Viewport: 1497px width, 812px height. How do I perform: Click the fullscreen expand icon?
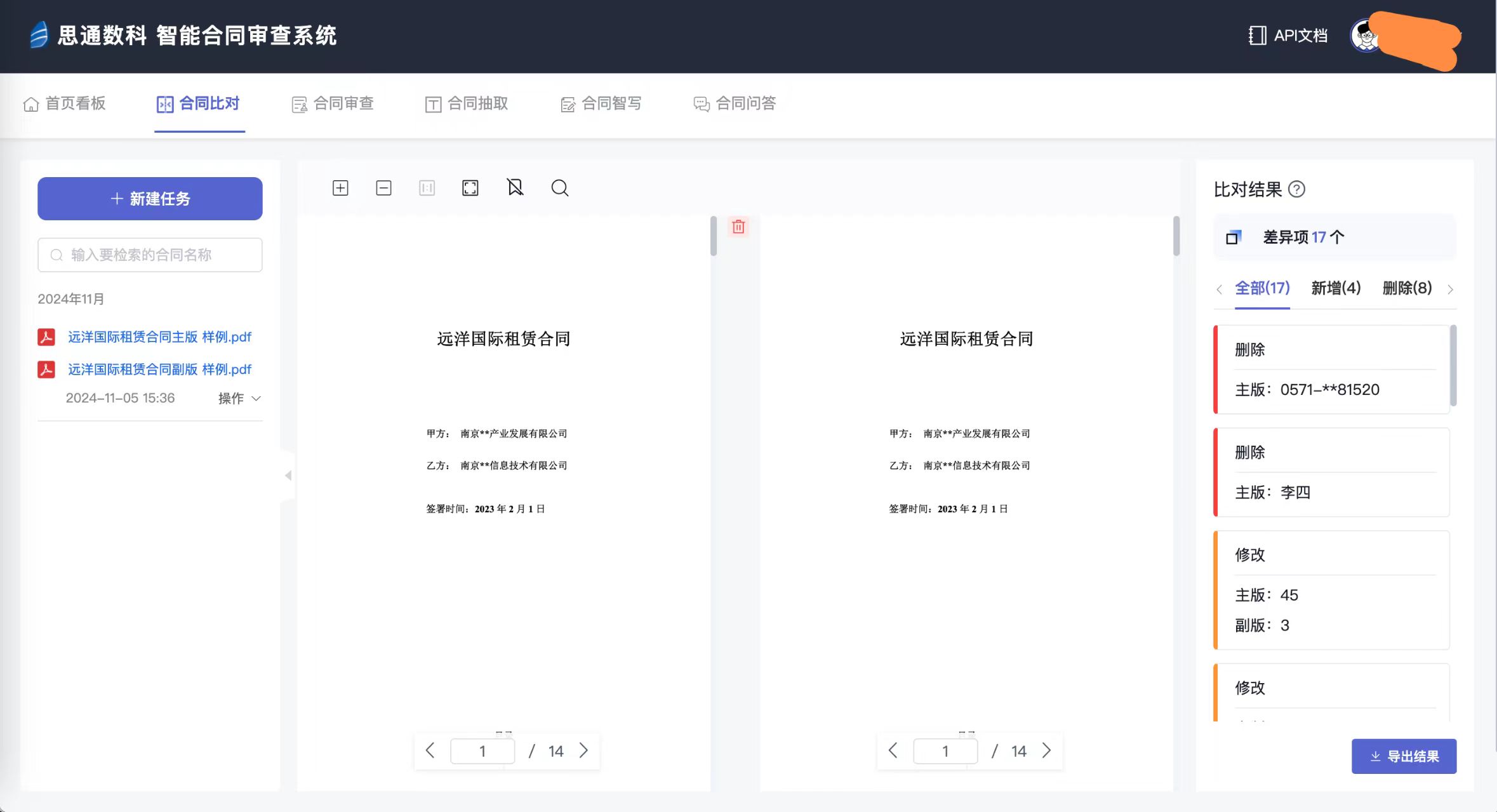coord(470,188)
